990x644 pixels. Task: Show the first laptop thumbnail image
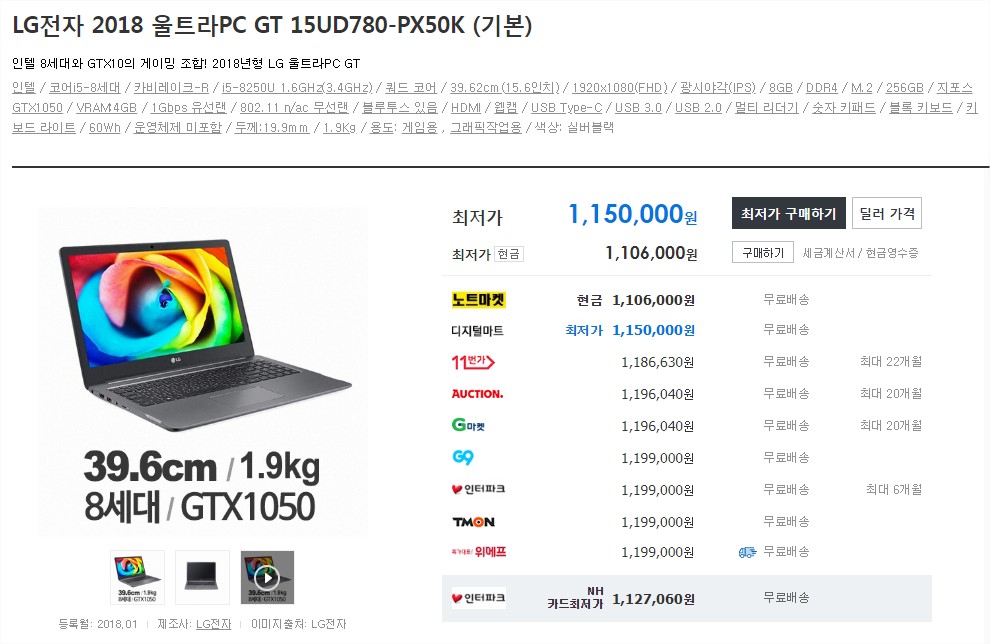point(138,577)
